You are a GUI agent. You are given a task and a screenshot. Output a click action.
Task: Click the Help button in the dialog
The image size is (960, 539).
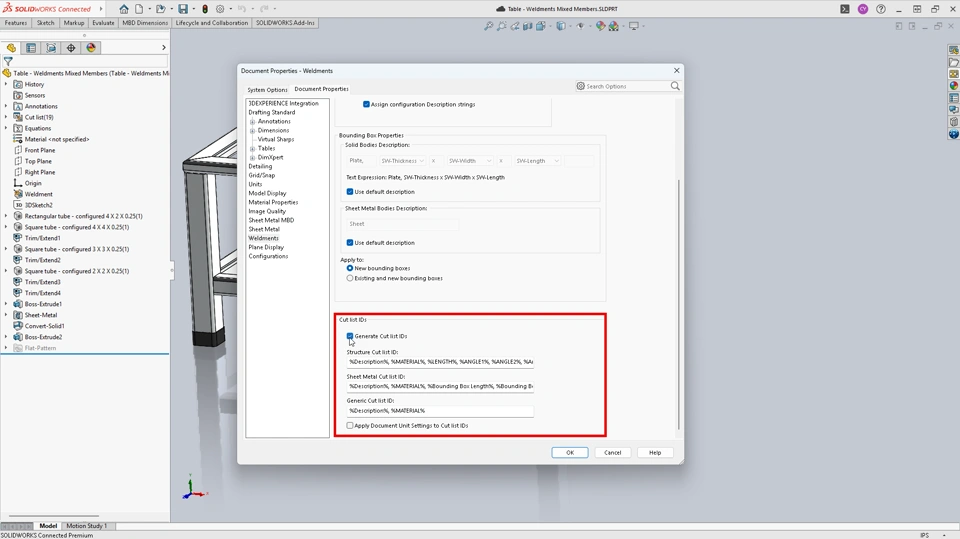[x=655, y=453]
